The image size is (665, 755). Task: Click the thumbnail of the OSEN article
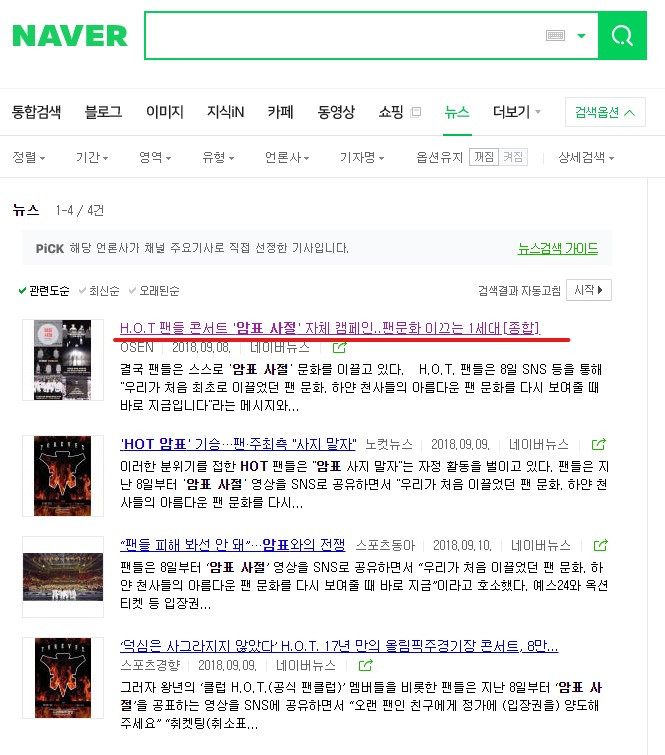63,360
